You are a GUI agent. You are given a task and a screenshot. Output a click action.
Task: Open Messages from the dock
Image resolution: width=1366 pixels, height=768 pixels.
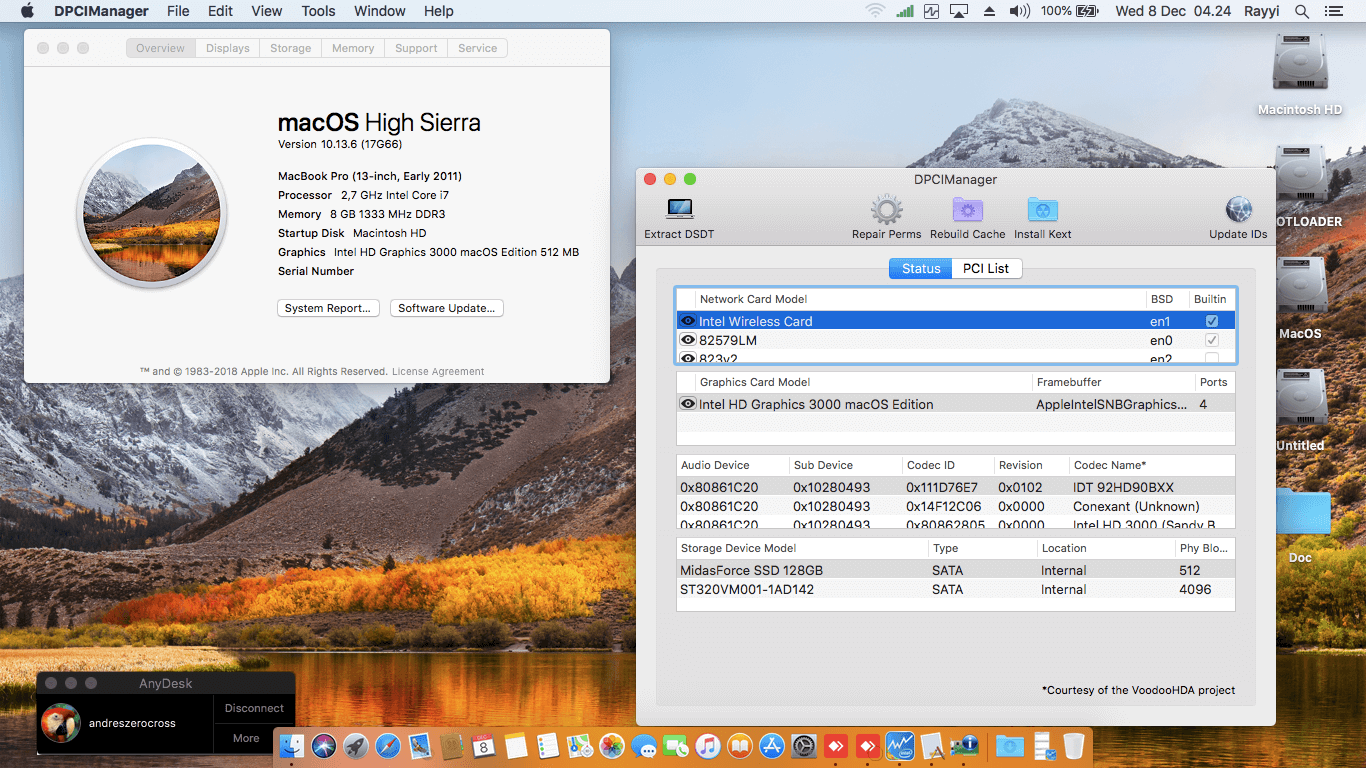point(644,746)
